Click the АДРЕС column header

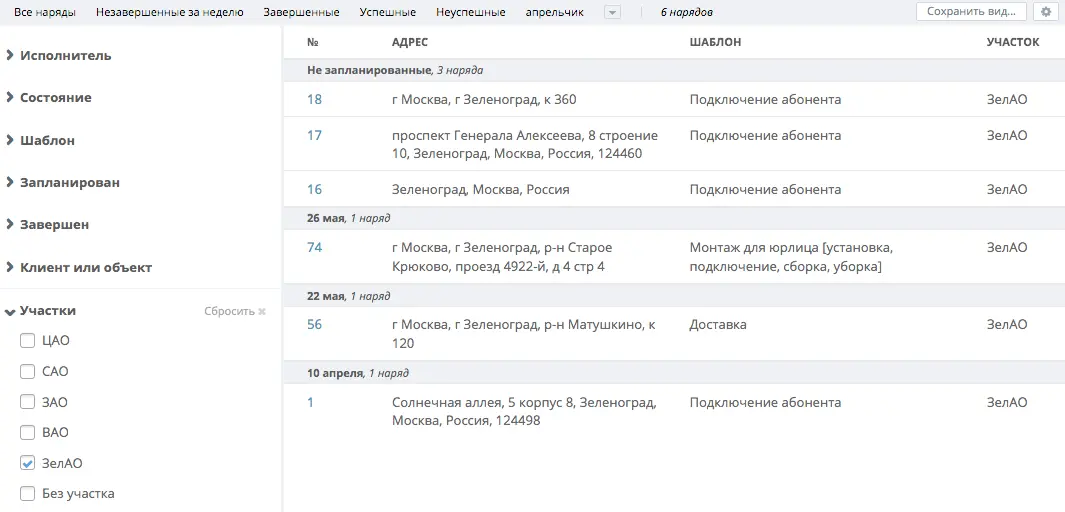coord(410,42)
